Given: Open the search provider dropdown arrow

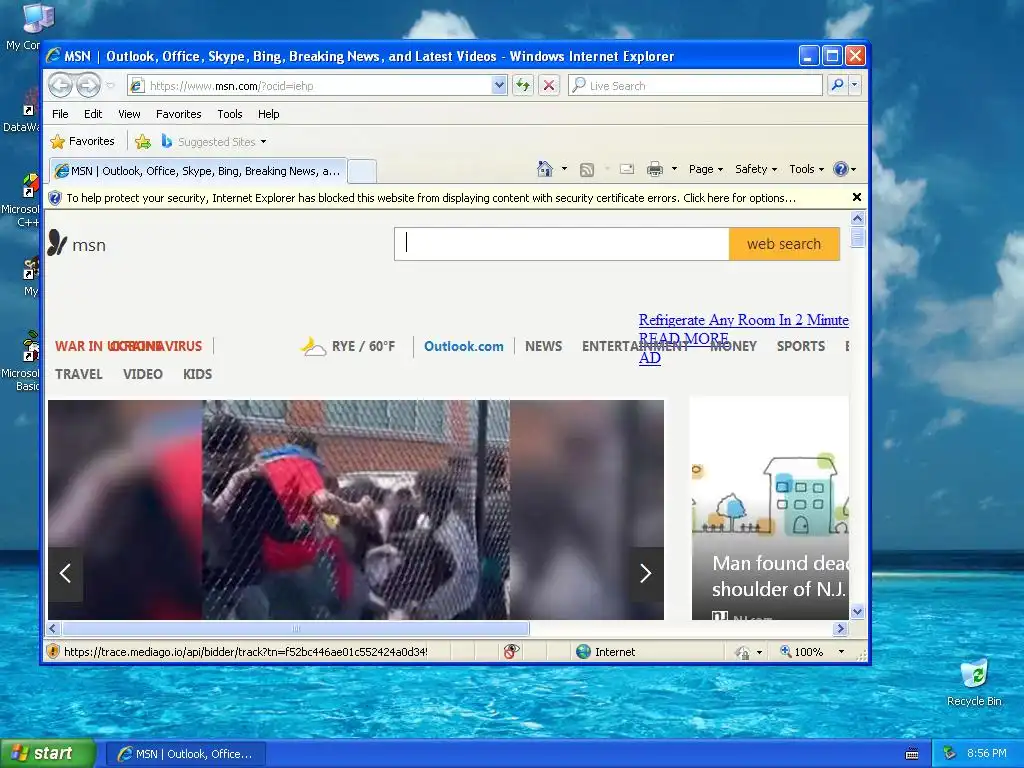Looking at the screenshot, I should 854,86.
